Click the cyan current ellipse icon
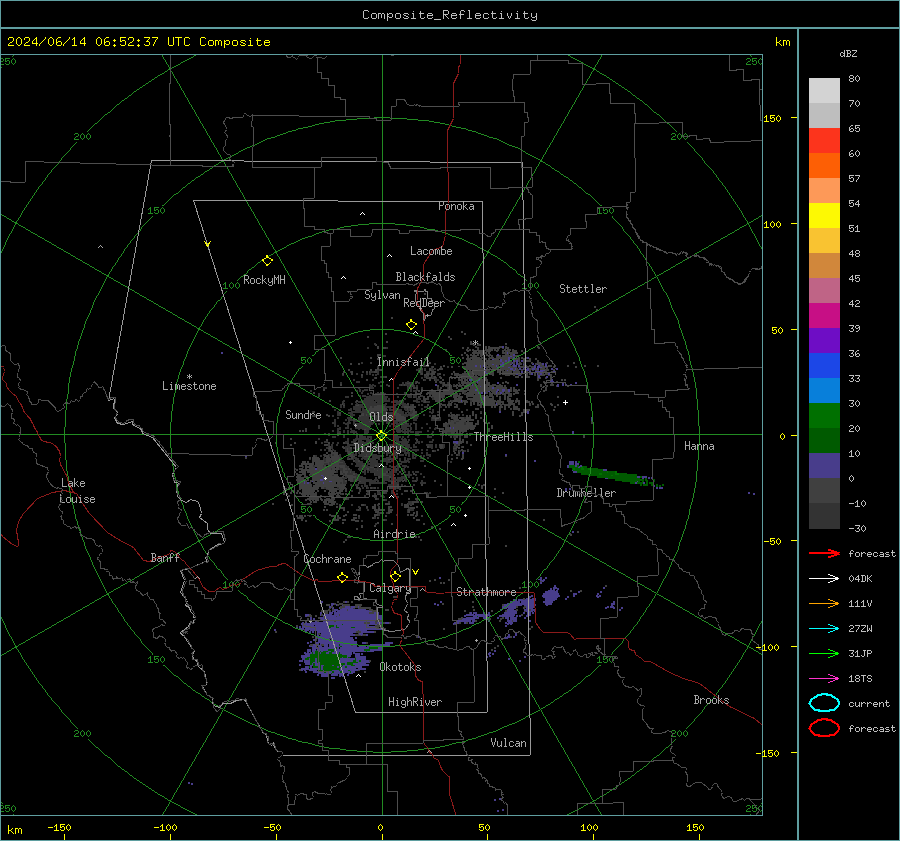The image size is (900, 841). click(824, 703)
